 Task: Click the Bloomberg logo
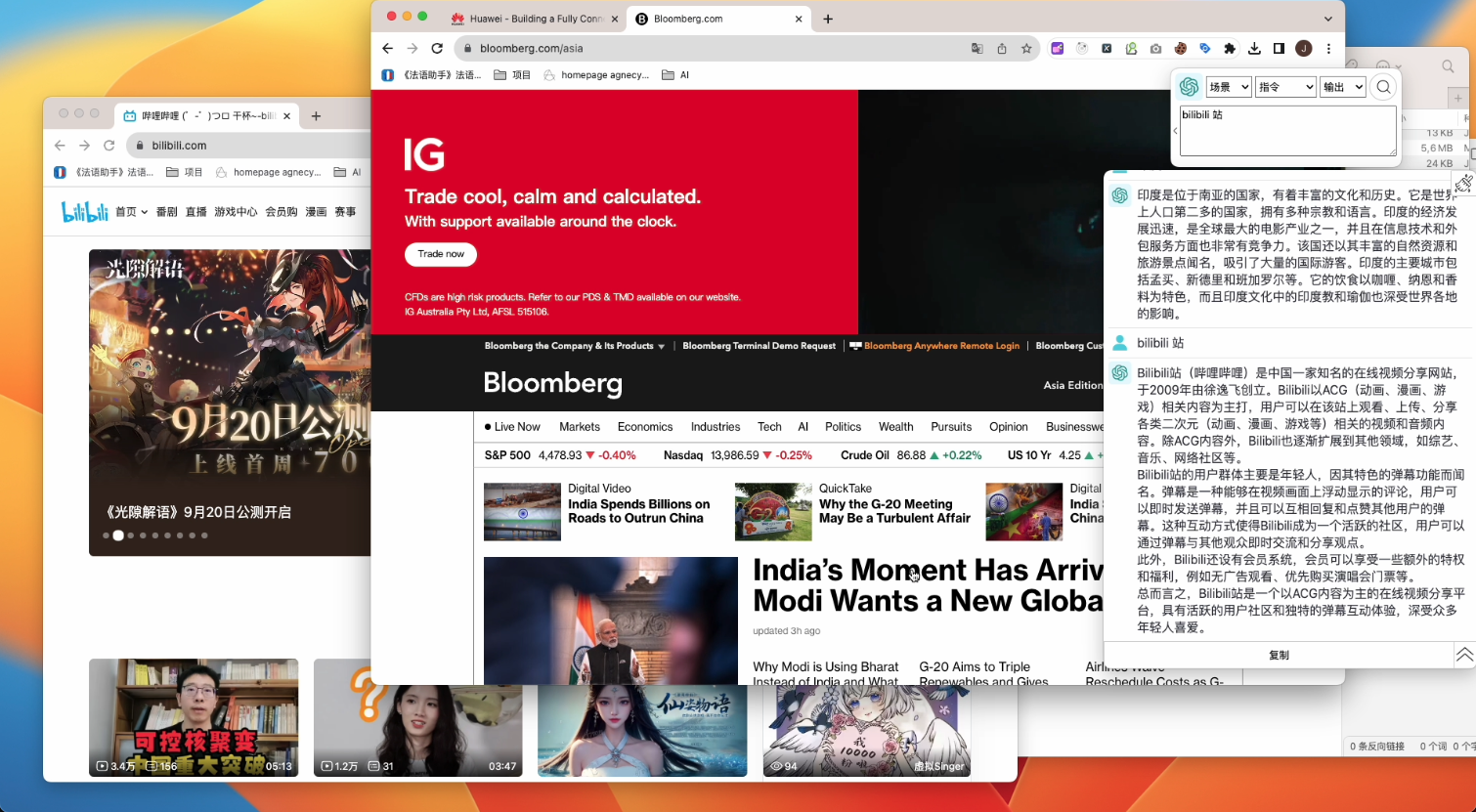pos(552,383)
